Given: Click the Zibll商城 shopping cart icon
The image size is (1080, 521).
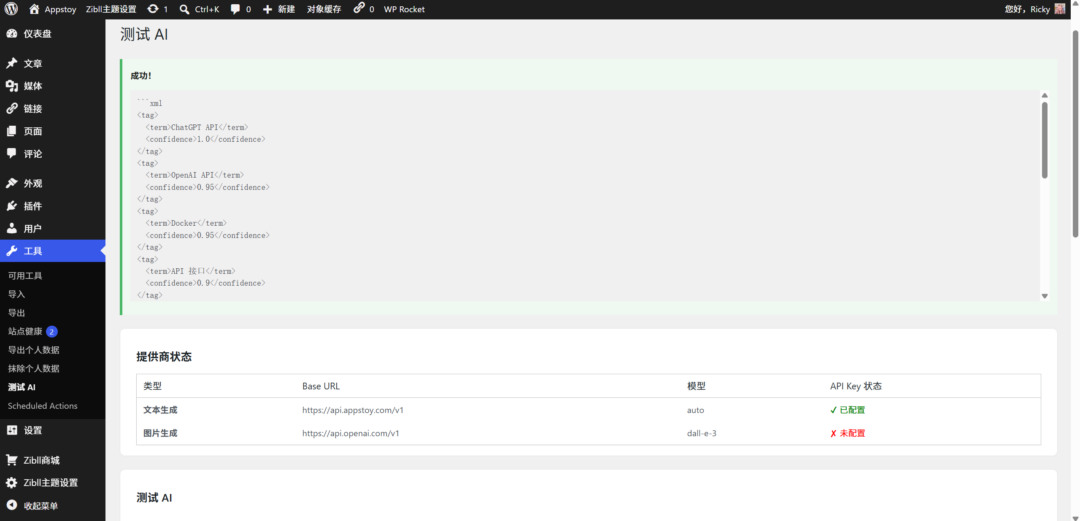Looking at the screenshot, I should (x=12, y=460).
